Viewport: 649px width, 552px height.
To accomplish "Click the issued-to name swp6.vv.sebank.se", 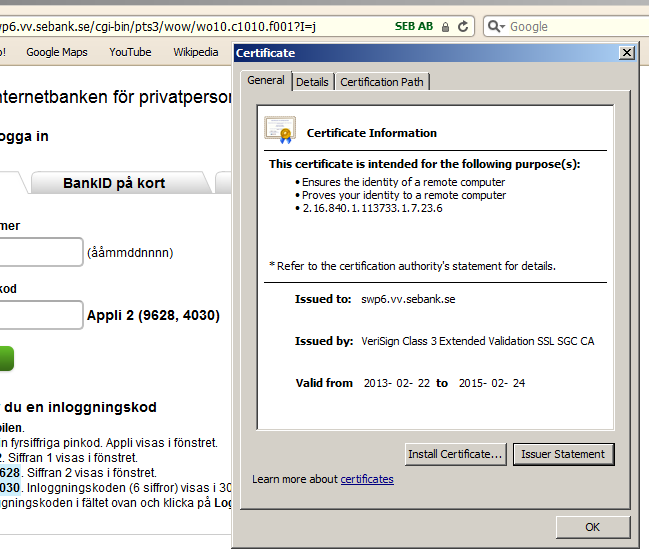I will [x=408, y=299].
